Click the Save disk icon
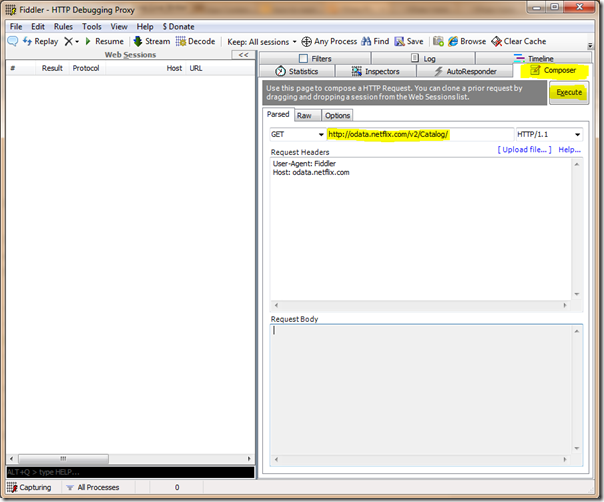 (x=399, y=42)
